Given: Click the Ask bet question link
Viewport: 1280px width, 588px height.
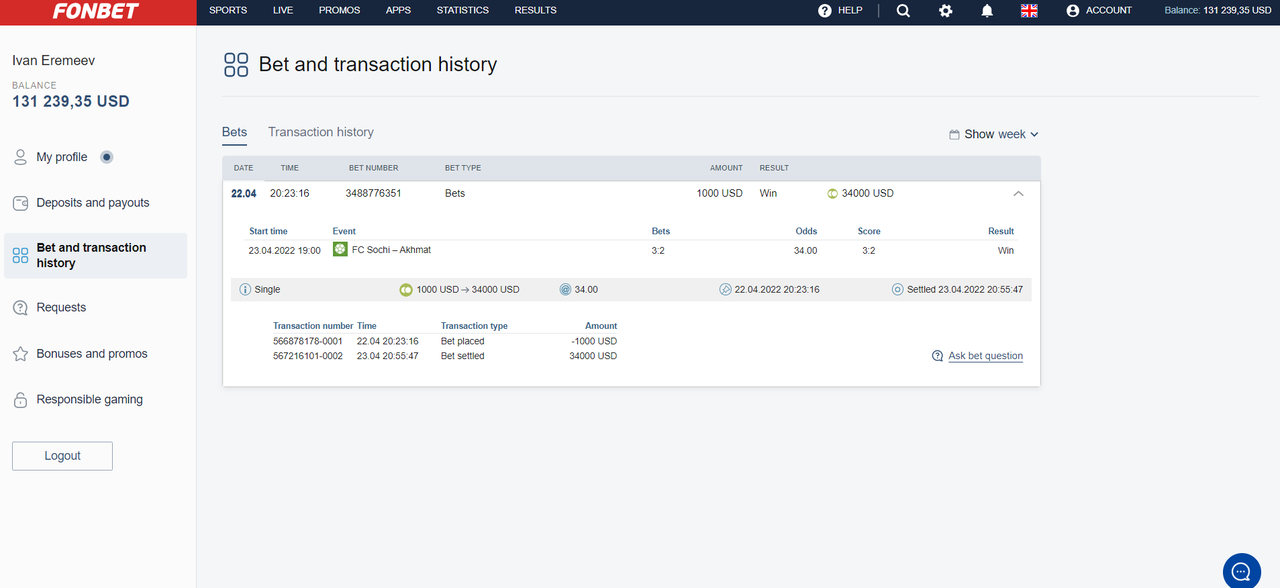Looking at the screenshot, I should (x=985, y=356).
